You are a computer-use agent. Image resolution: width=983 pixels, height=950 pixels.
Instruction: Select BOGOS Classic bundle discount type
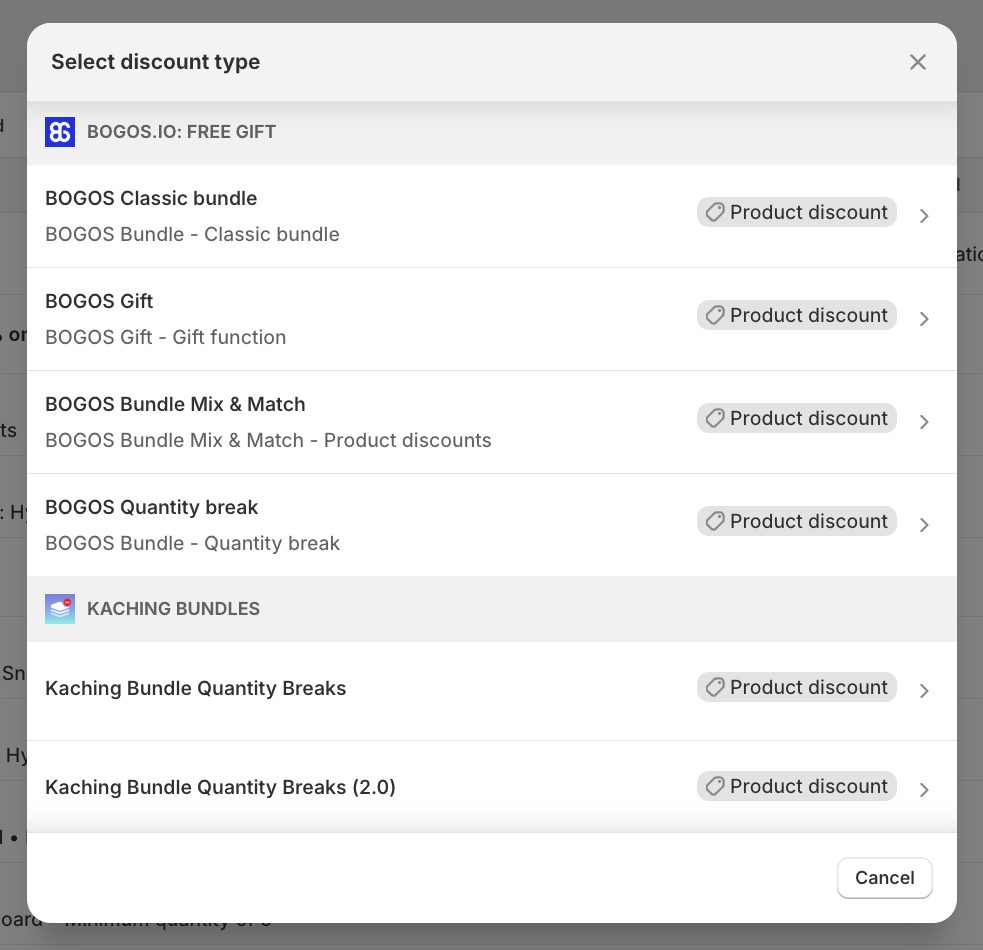pos(151,199)
